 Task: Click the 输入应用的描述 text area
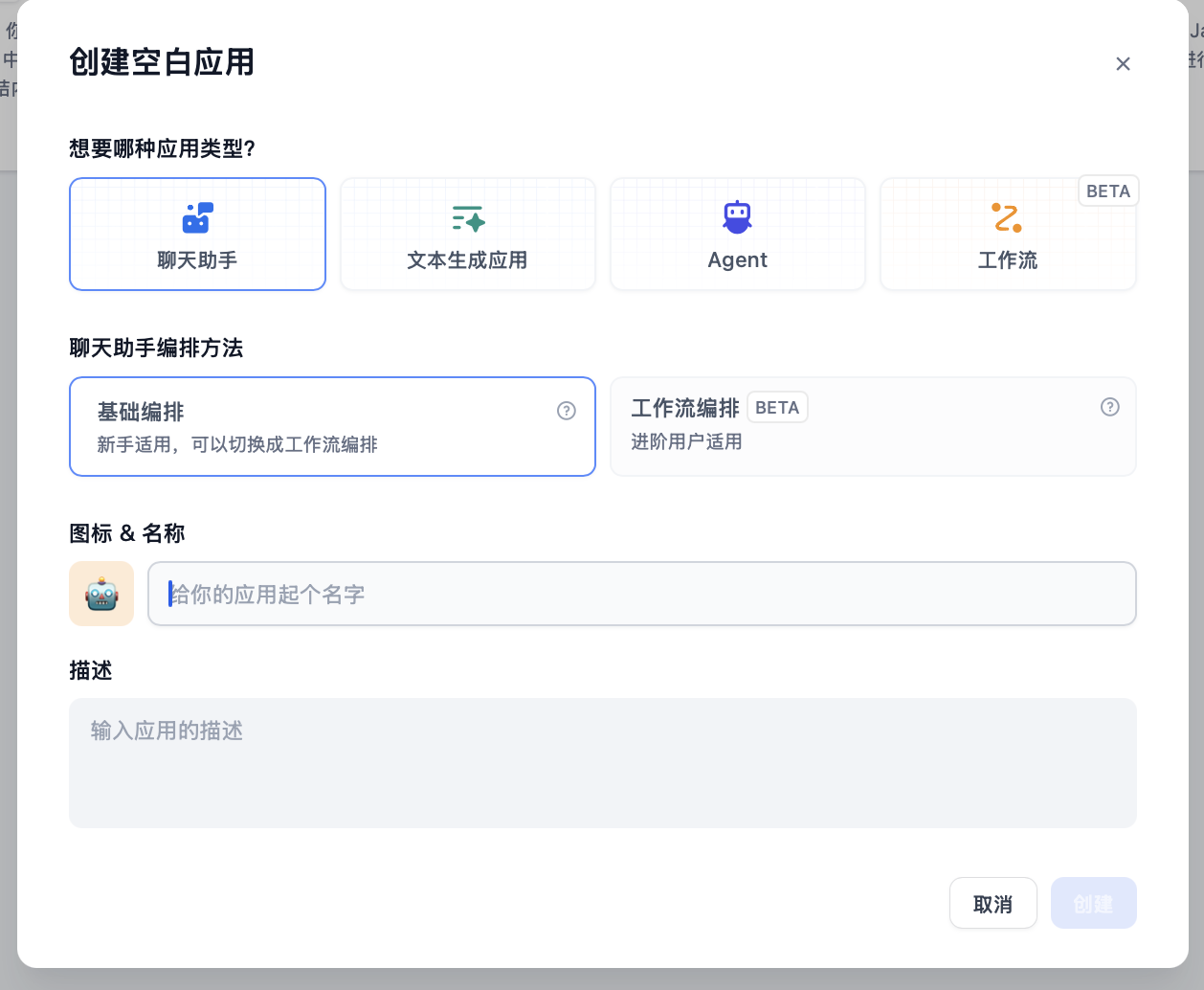[602, 763]
